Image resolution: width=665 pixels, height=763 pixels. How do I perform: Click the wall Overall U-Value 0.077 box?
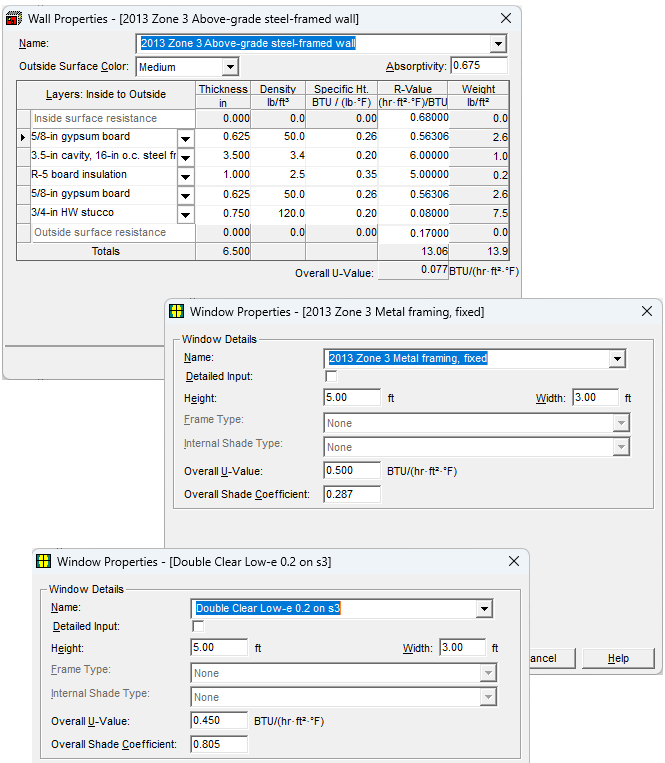pyautogui.click(x=413, y=270)
